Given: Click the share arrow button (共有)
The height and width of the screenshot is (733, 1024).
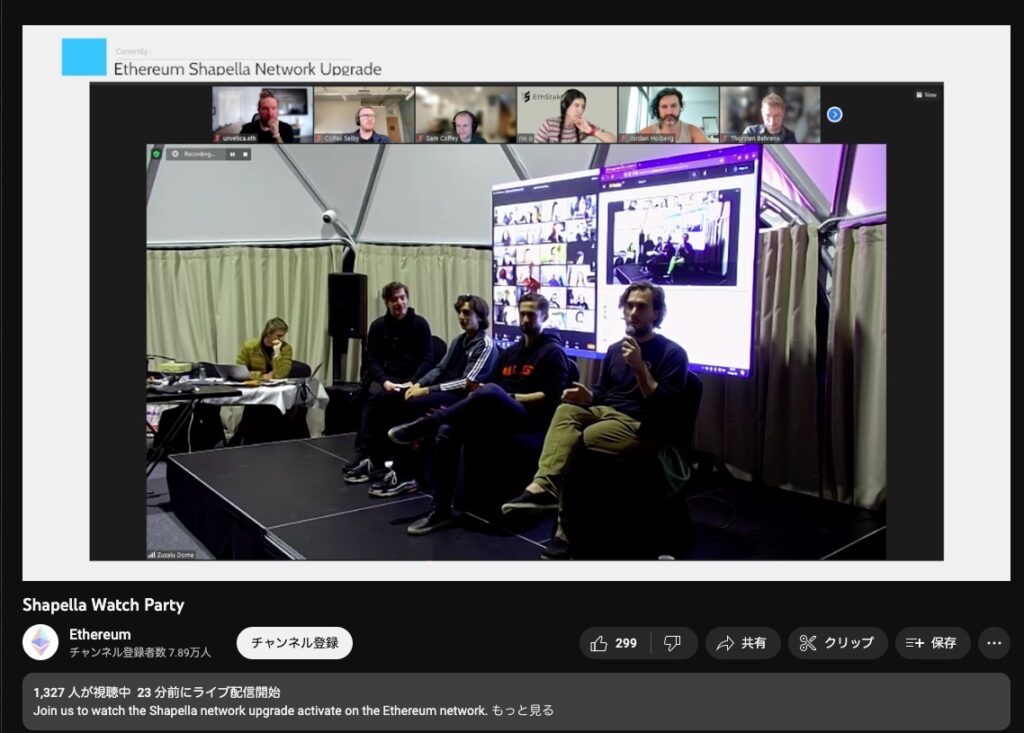Looking at the screenshot, I should [x=742, y=643].
